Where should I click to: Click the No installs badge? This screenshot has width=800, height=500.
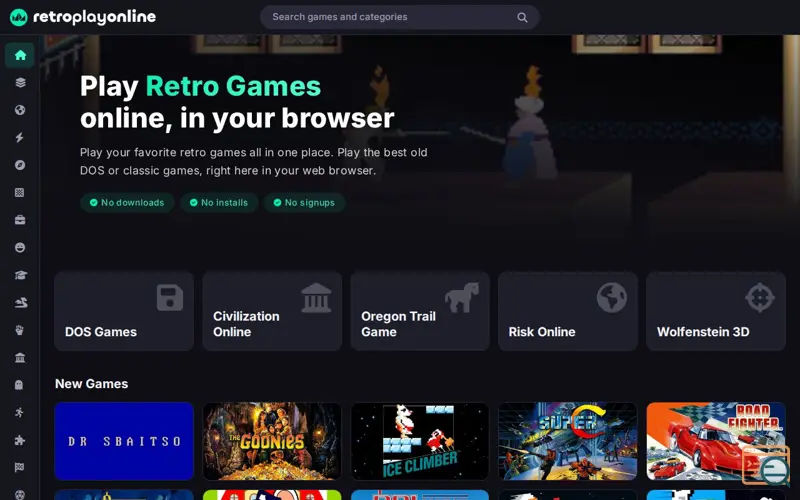click(x=219, y=203)
